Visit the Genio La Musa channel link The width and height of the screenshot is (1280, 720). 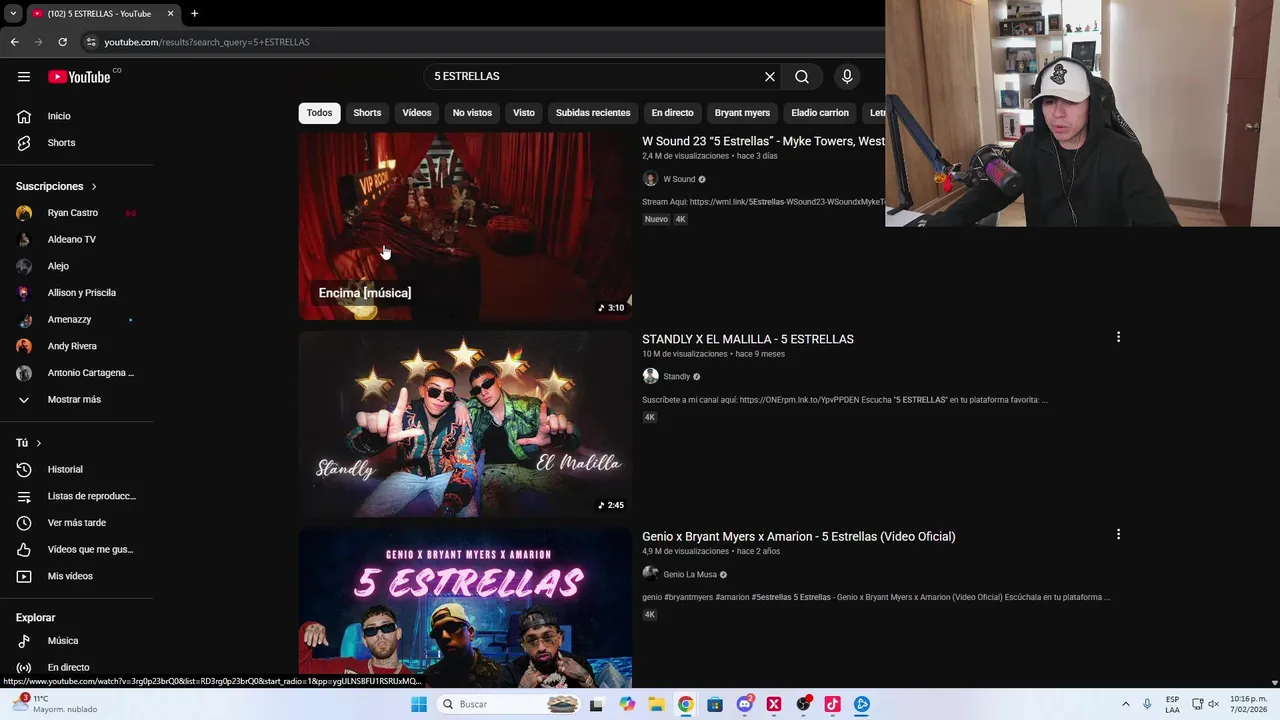[690, 575]
